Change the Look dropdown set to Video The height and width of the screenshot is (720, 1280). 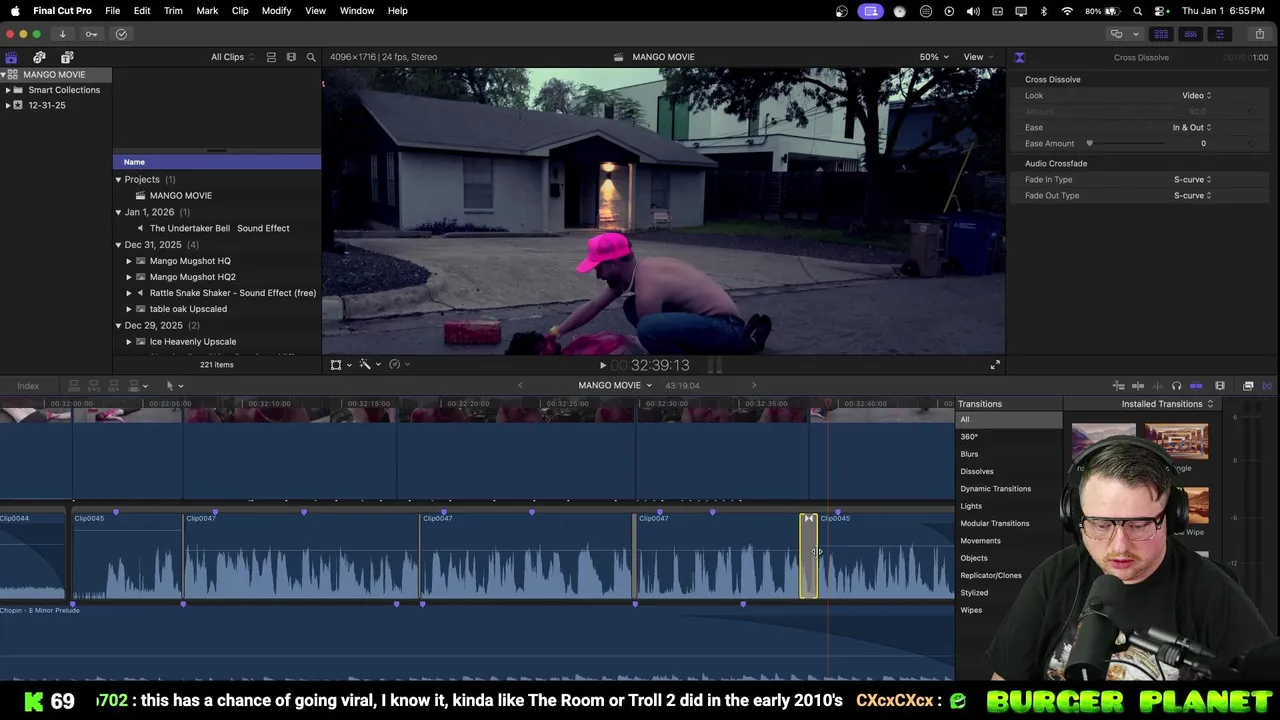pos(1197,96)
